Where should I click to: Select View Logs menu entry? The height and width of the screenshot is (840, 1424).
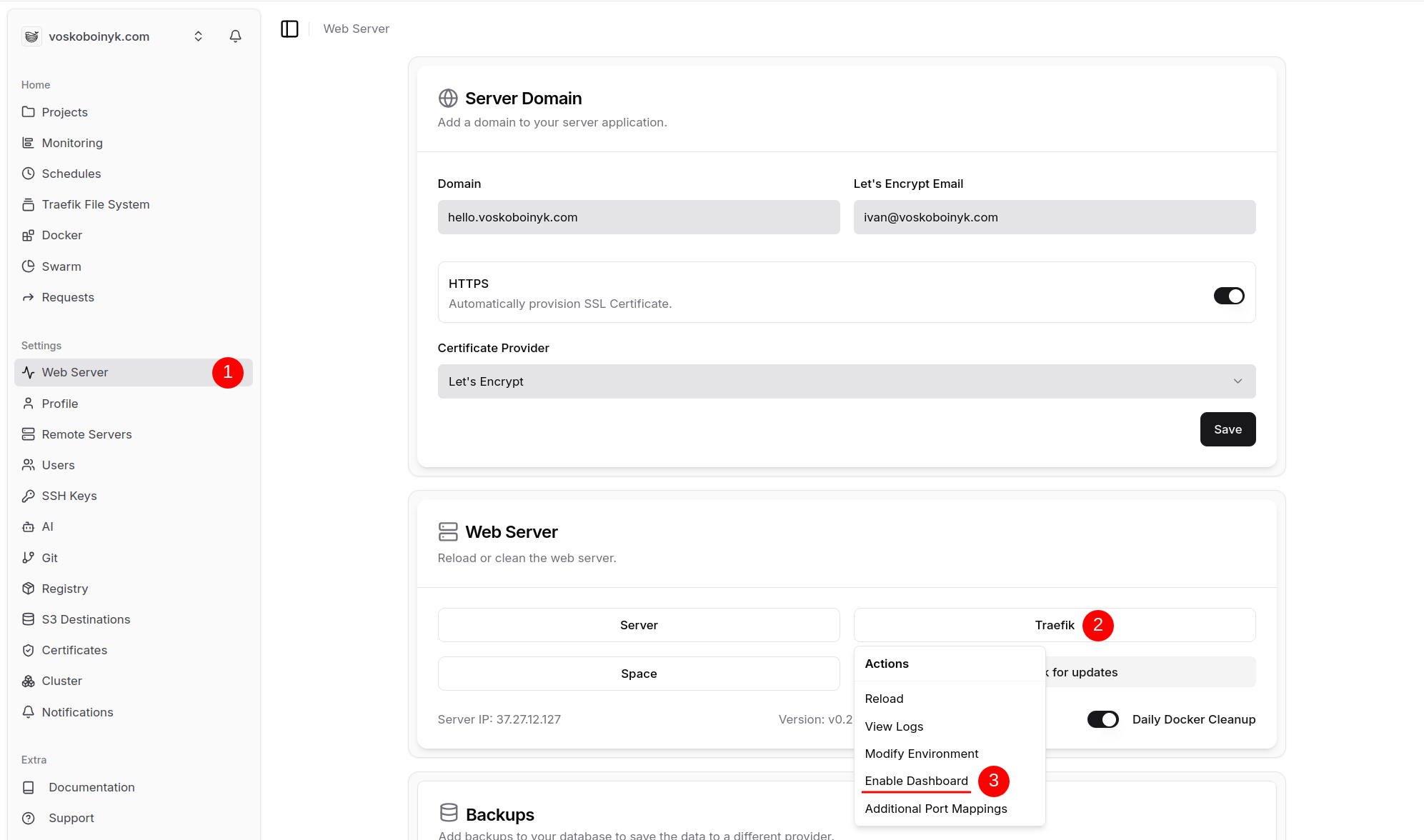[x=950, y=726]
